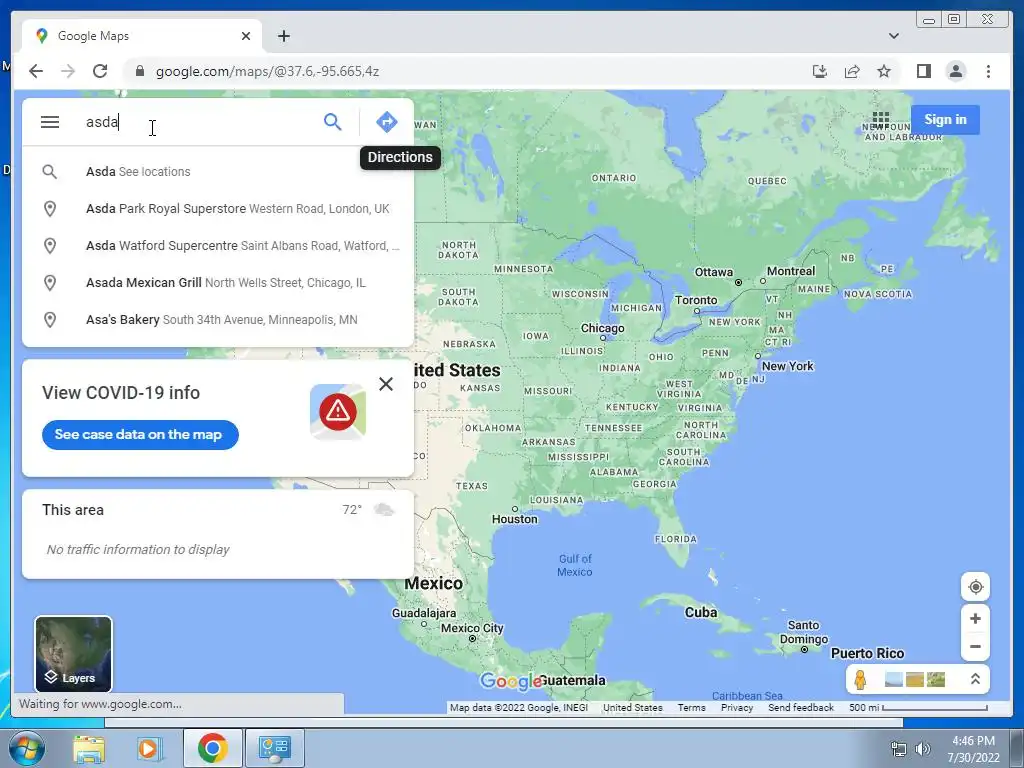The image size is (1024, 768).
Task: Zoom out with the minus button
Action: 975,647
